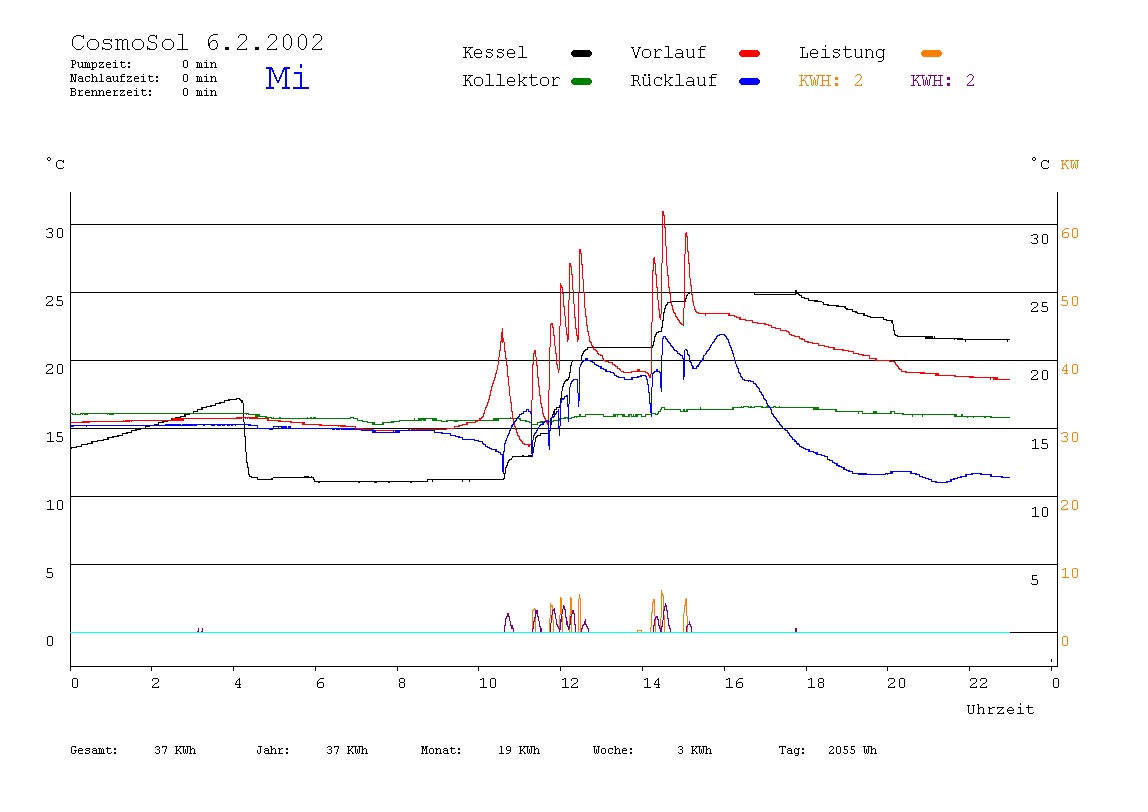Viewport: 1148px width, 812px height.
Task: Click hour tick '14' on the time axis
Action: click(652, 683)
